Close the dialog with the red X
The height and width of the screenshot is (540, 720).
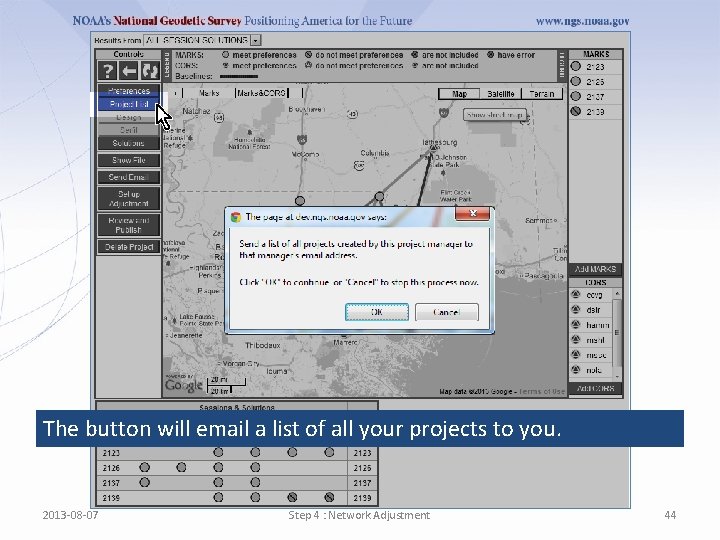tap(472, 214)
